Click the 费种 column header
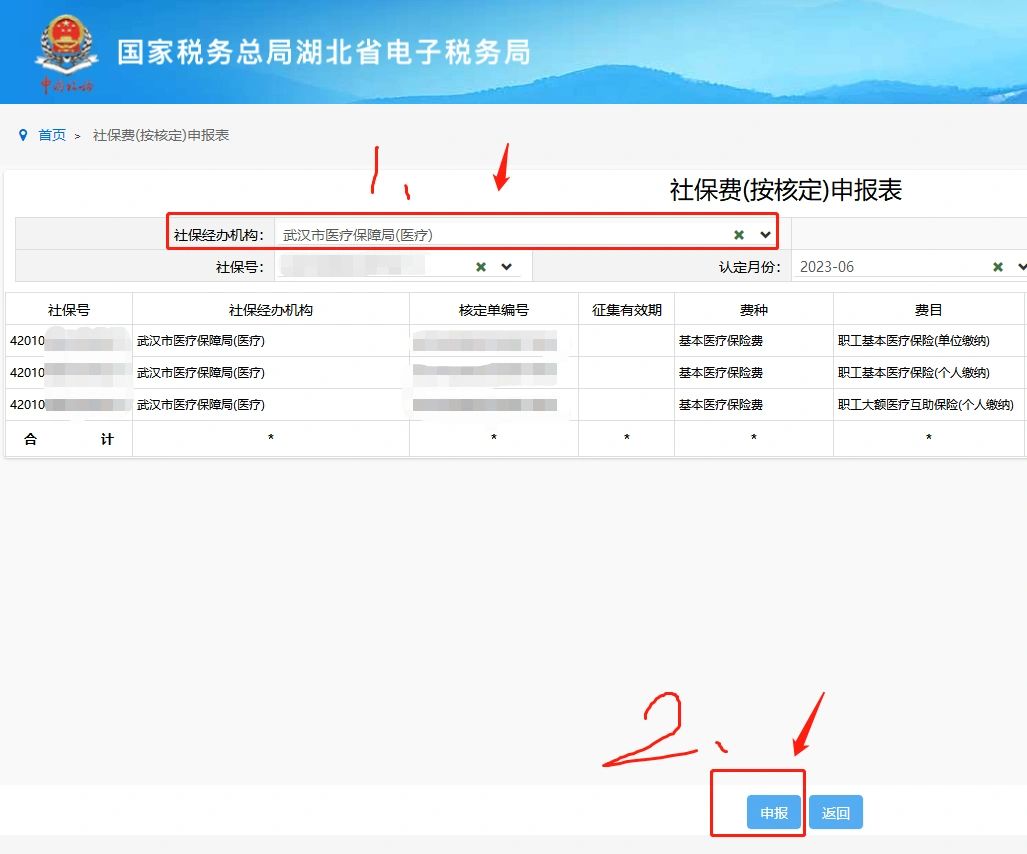1027x854 pixels. pos(754,310)
